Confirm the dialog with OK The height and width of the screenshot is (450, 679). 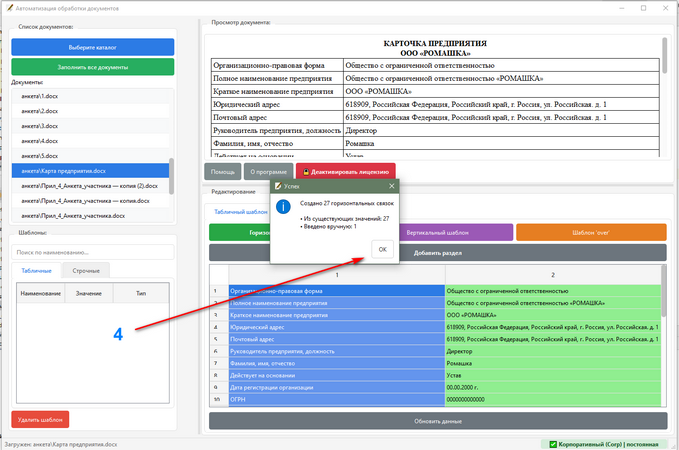[x=382, y=249]
